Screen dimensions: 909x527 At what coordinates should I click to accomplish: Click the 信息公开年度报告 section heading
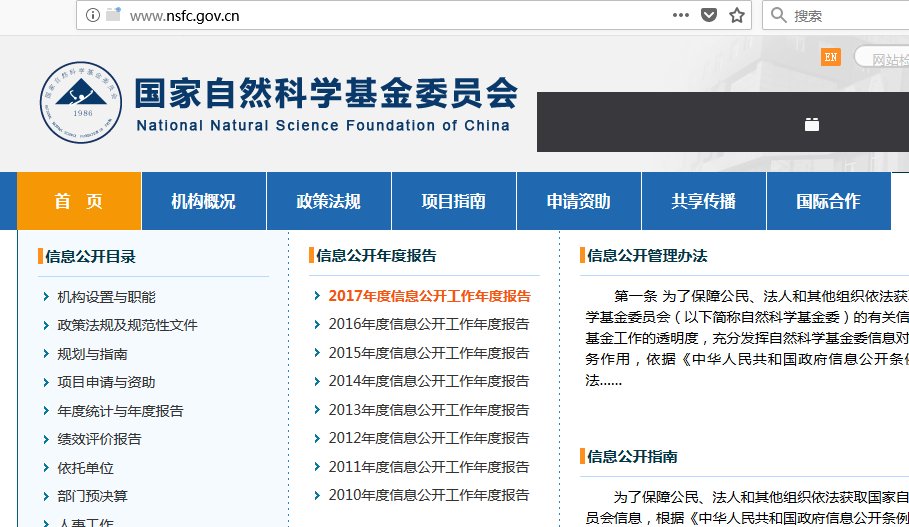[376, 256]
